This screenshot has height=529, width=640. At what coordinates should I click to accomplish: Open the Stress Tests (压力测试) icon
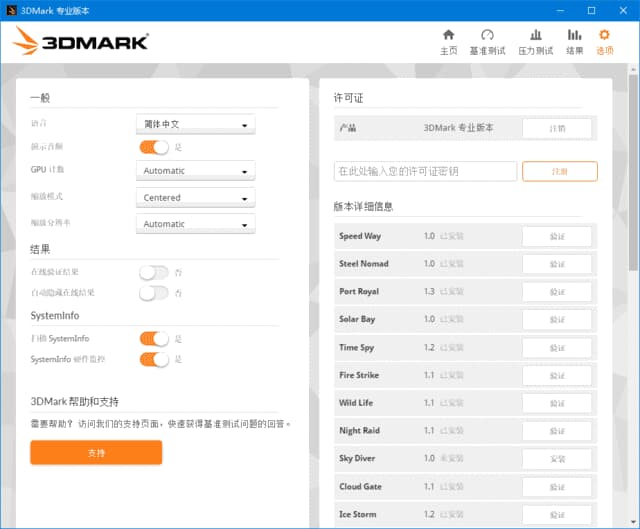click(536, 36)
